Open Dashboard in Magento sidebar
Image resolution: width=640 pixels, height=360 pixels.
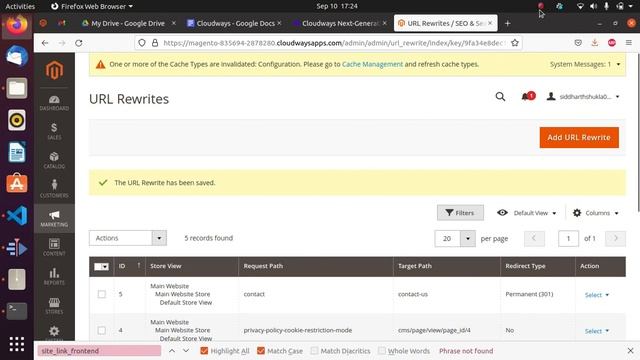point(54,103)
